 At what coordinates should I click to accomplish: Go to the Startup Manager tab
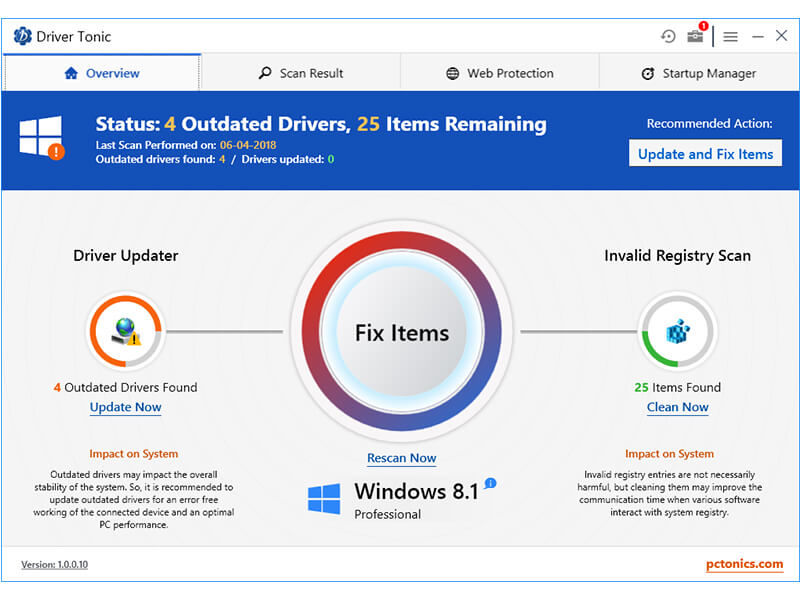click(x=698, y=73)
